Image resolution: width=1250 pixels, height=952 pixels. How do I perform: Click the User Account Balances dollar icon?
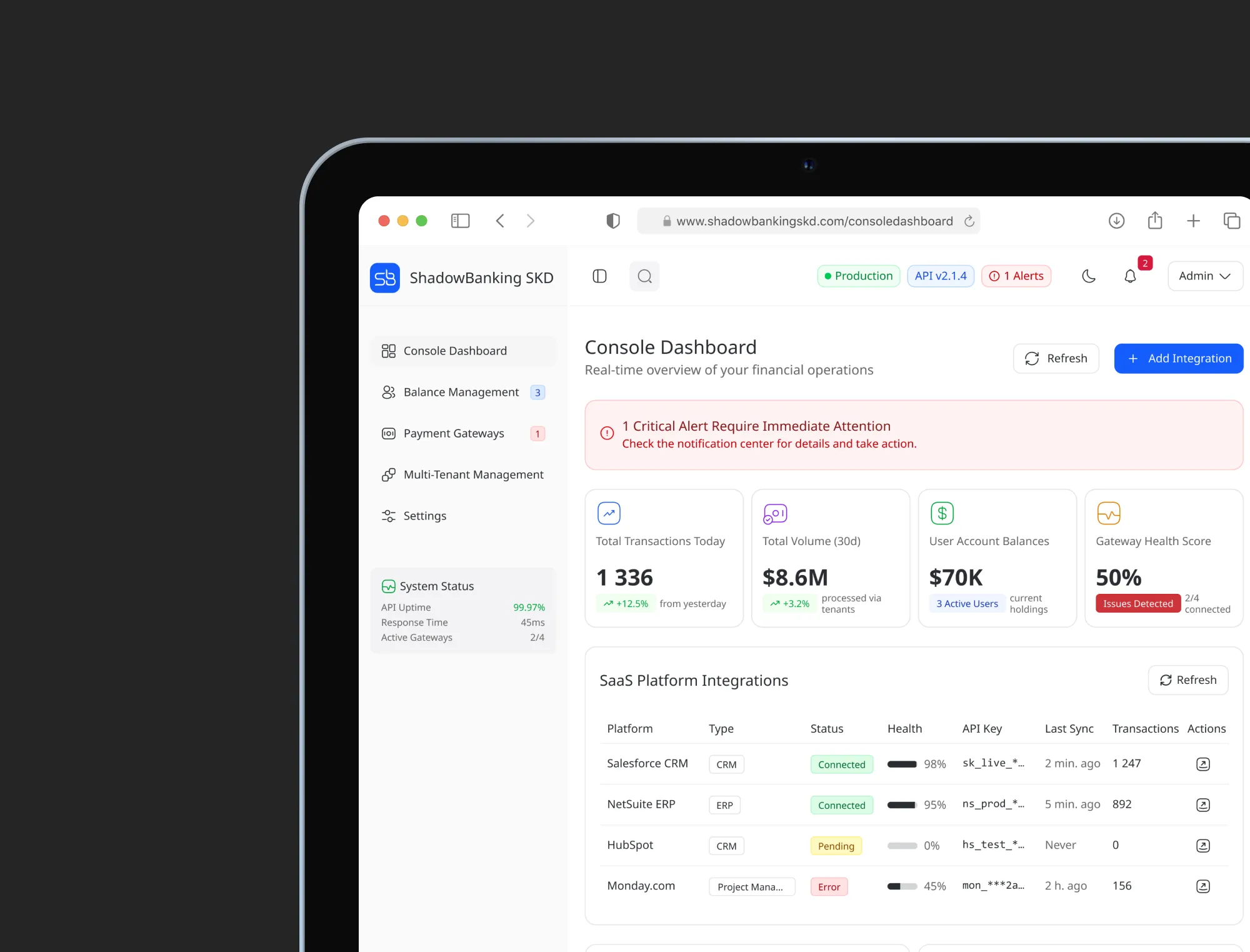click(942, 513)
